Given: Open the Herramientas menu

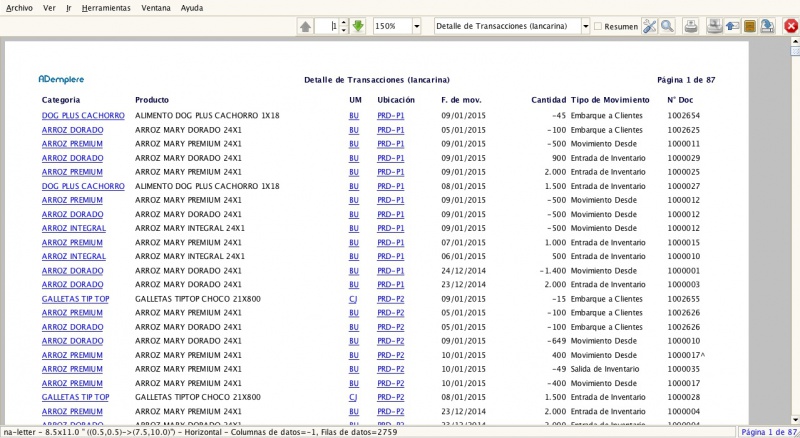Looking at the screenshot, I should 106,8.
